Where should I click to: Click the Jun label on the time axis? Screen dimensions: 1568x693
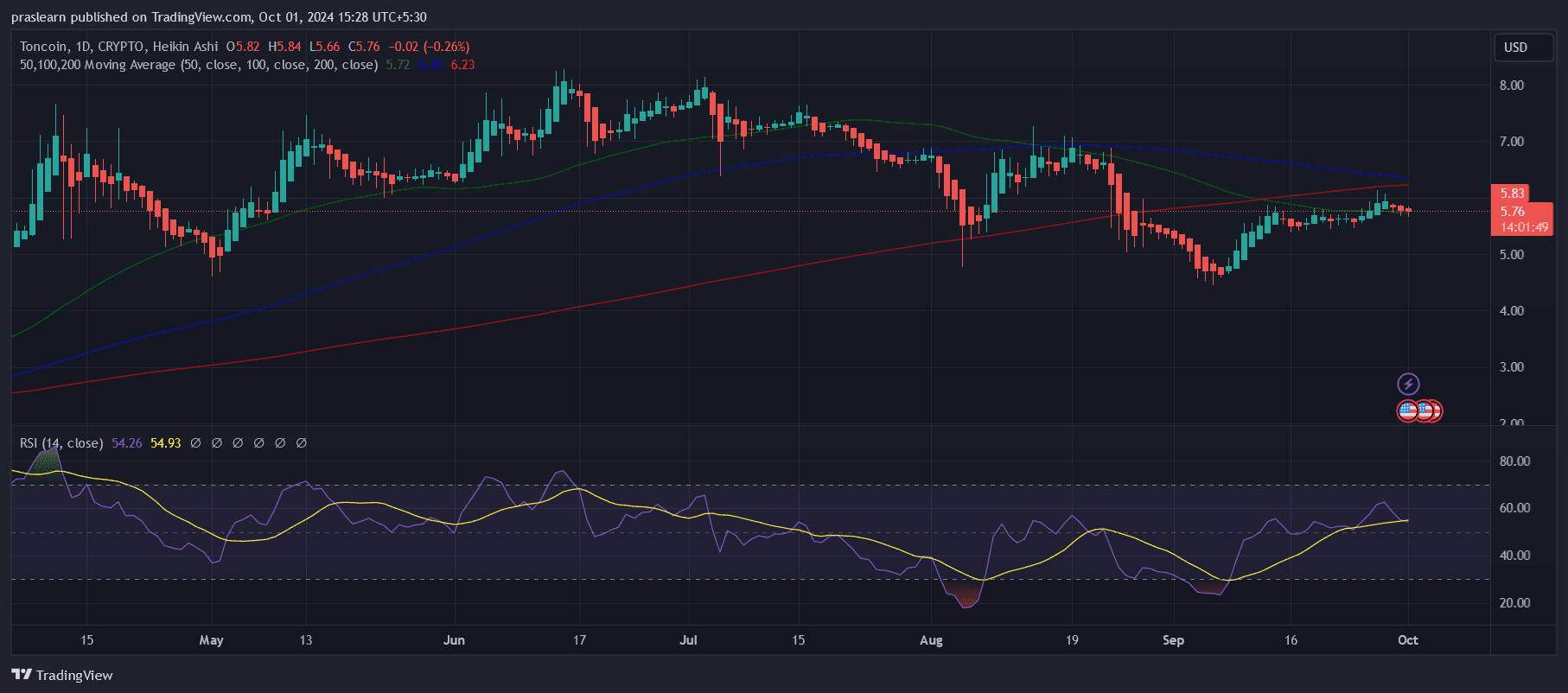pos(454,640)
